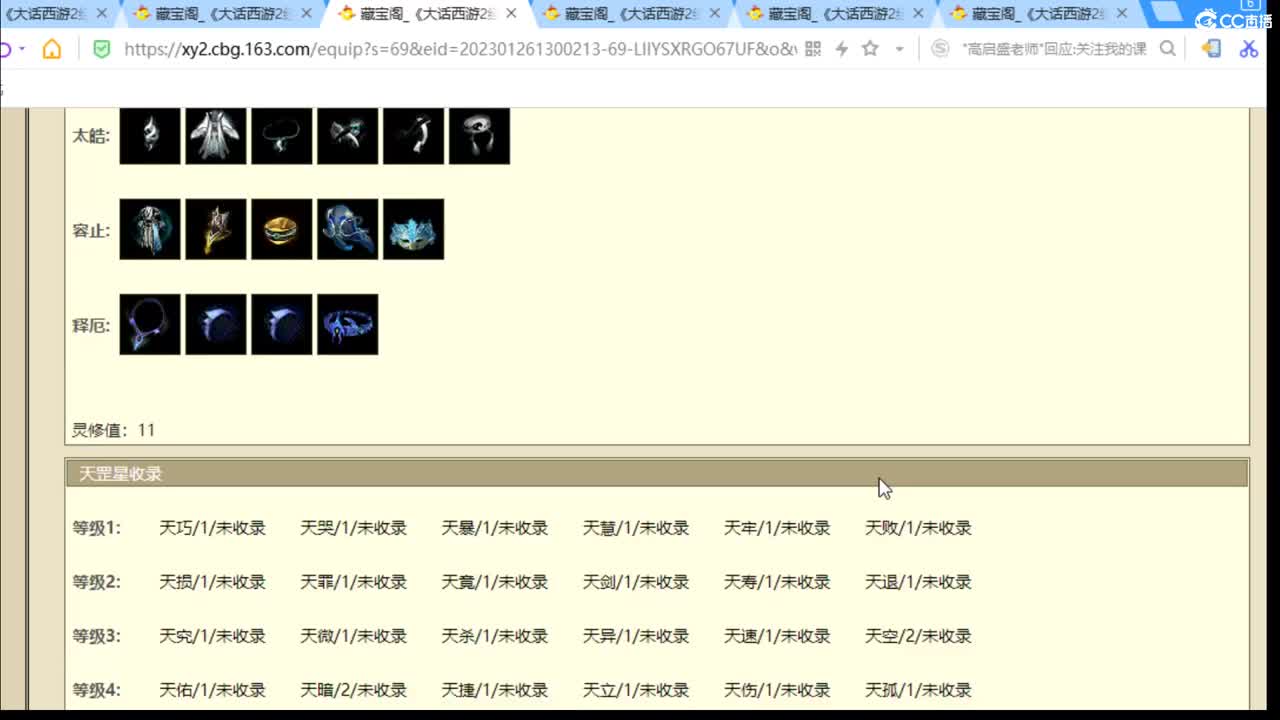Click the 容止: row label

click(91, 231)
